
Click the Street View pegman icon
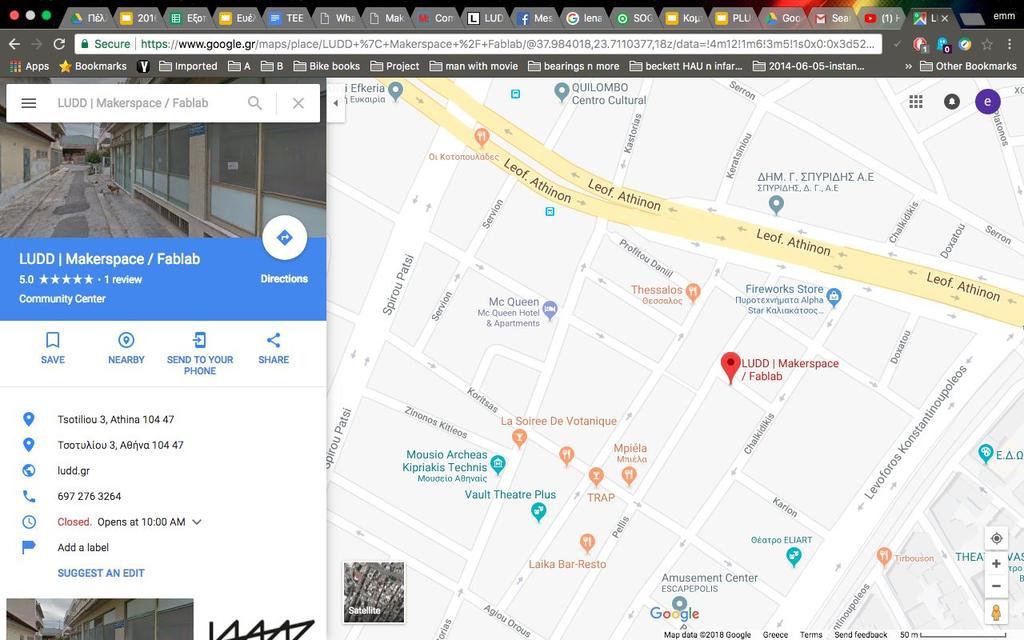(997, 613)
